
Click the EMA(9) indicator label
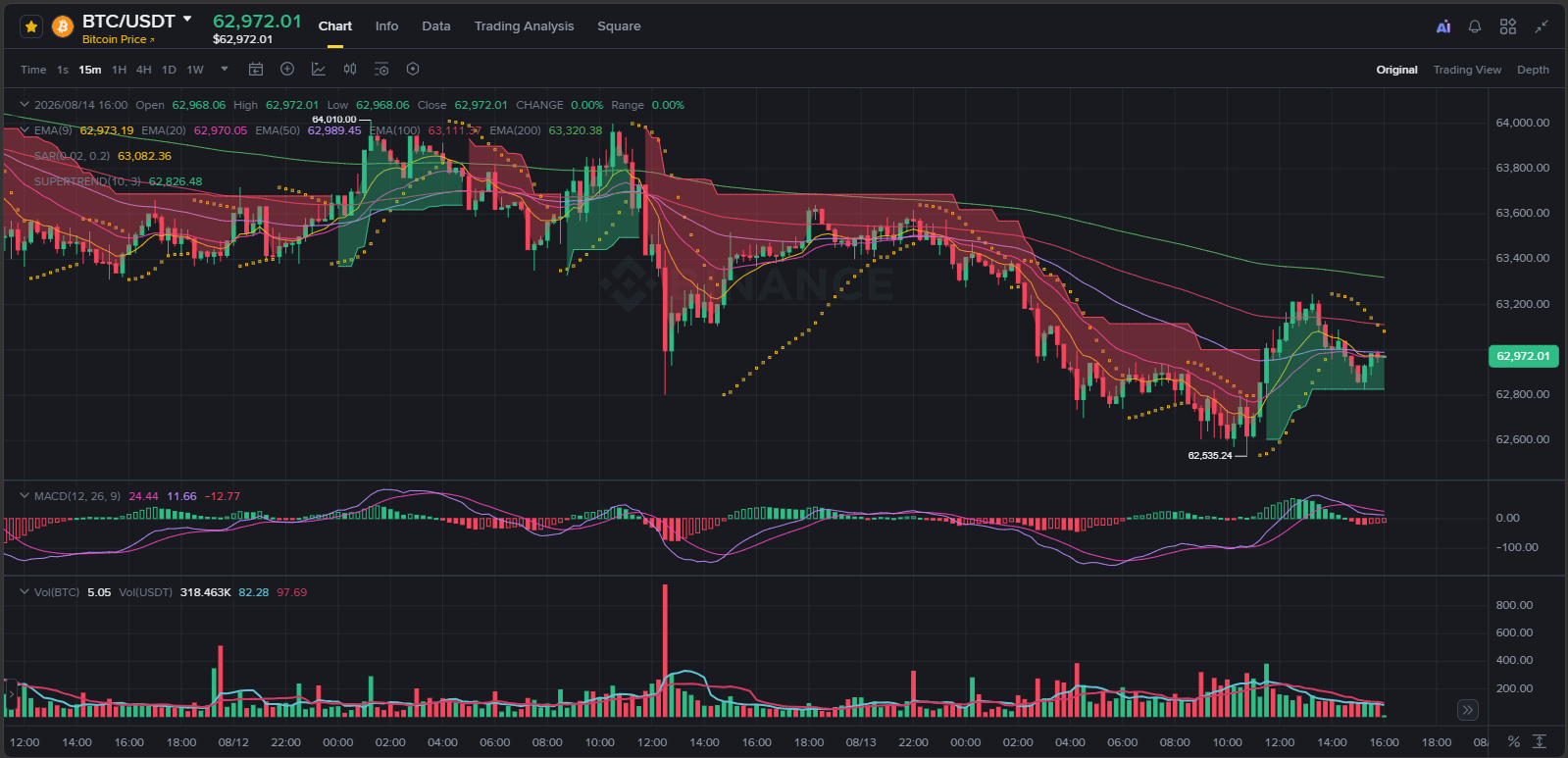(x=53, y=130)
